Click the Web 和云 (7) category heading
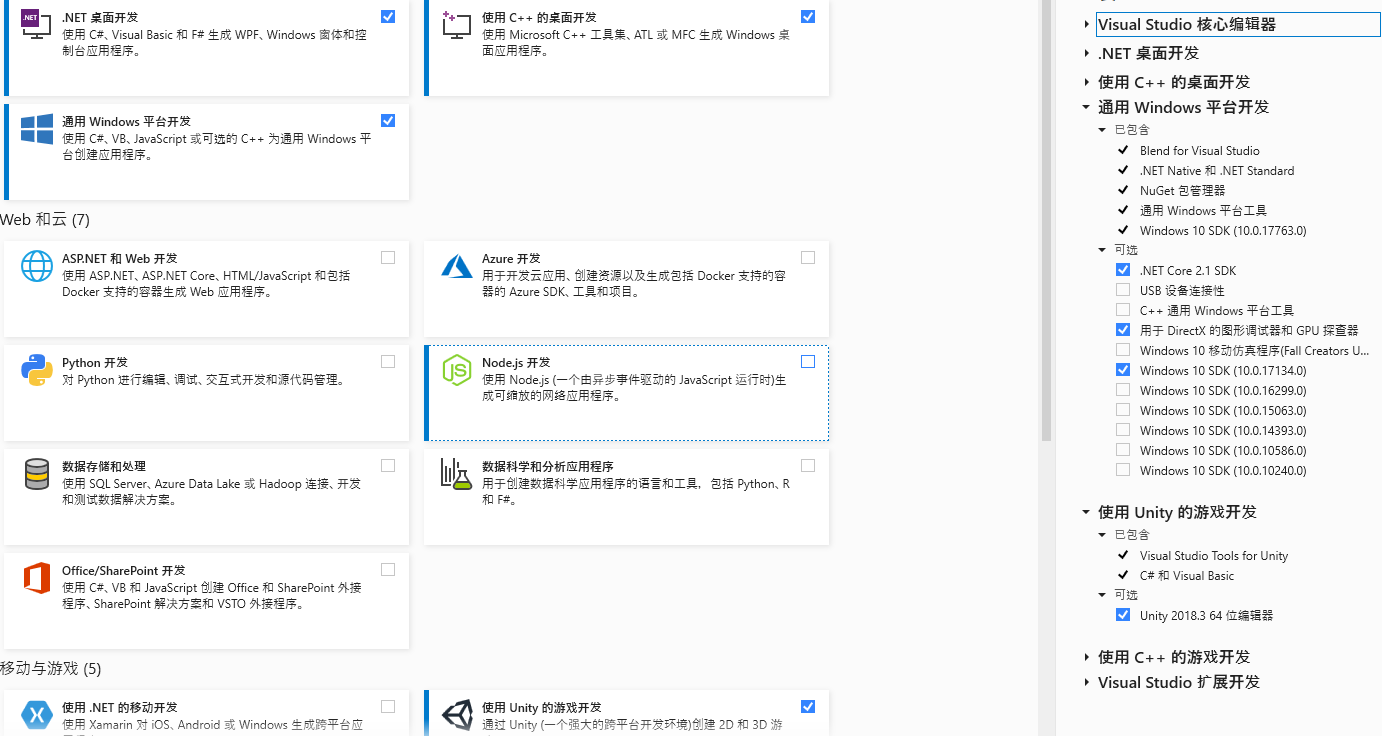Image resolution: width=1382 pixels, height=736 pixels. coord(45,219)
